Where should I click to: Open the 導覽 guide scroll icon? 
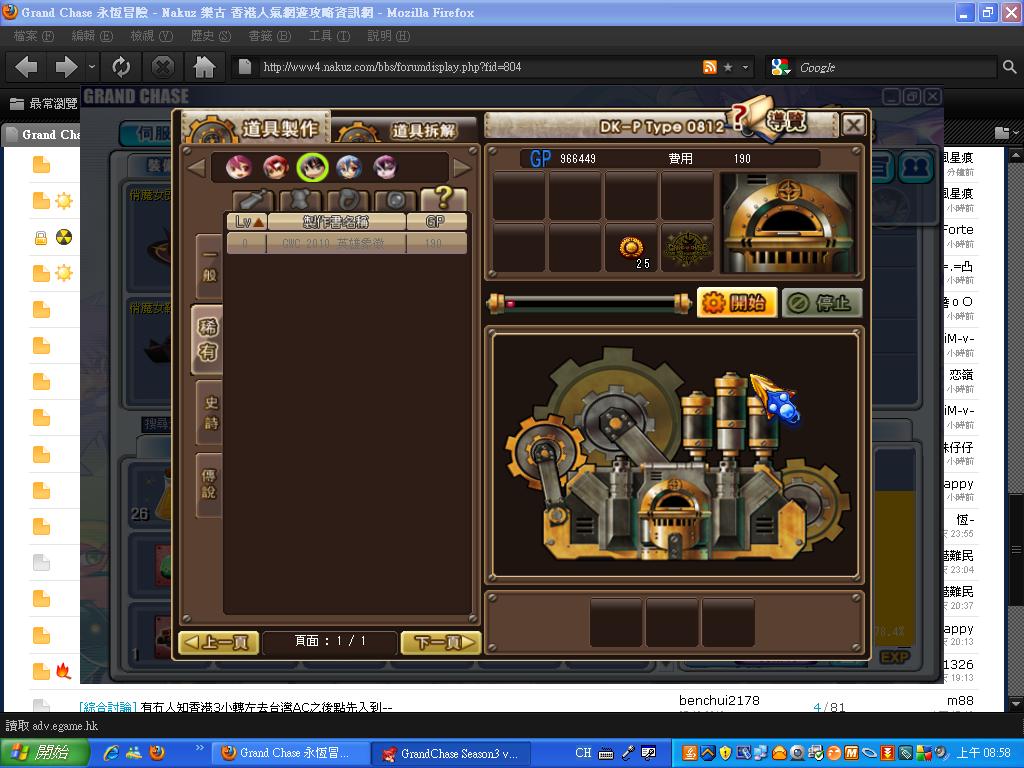pos(771,120)
